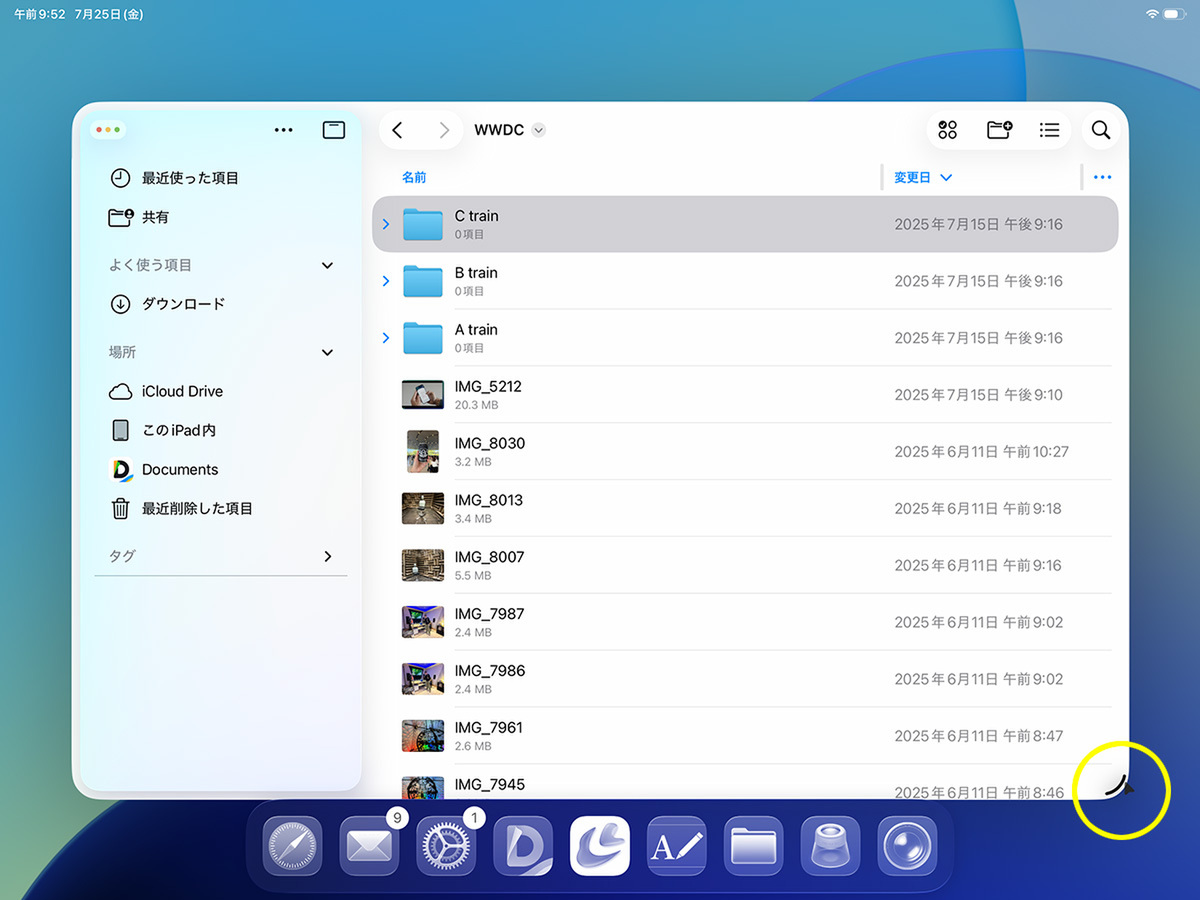Create a new folder with toolbar icon
Viewport: 1200px width, 900px height.
[999, 130]
